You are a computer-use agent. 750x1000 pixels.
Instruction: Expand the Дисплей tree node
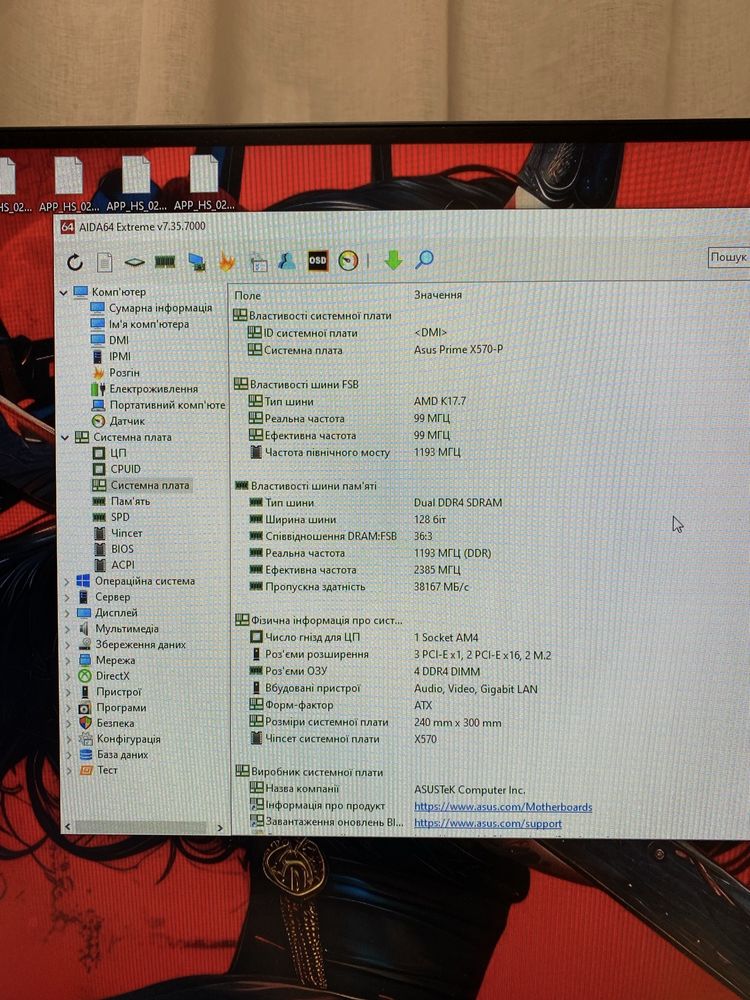[67, 614]
